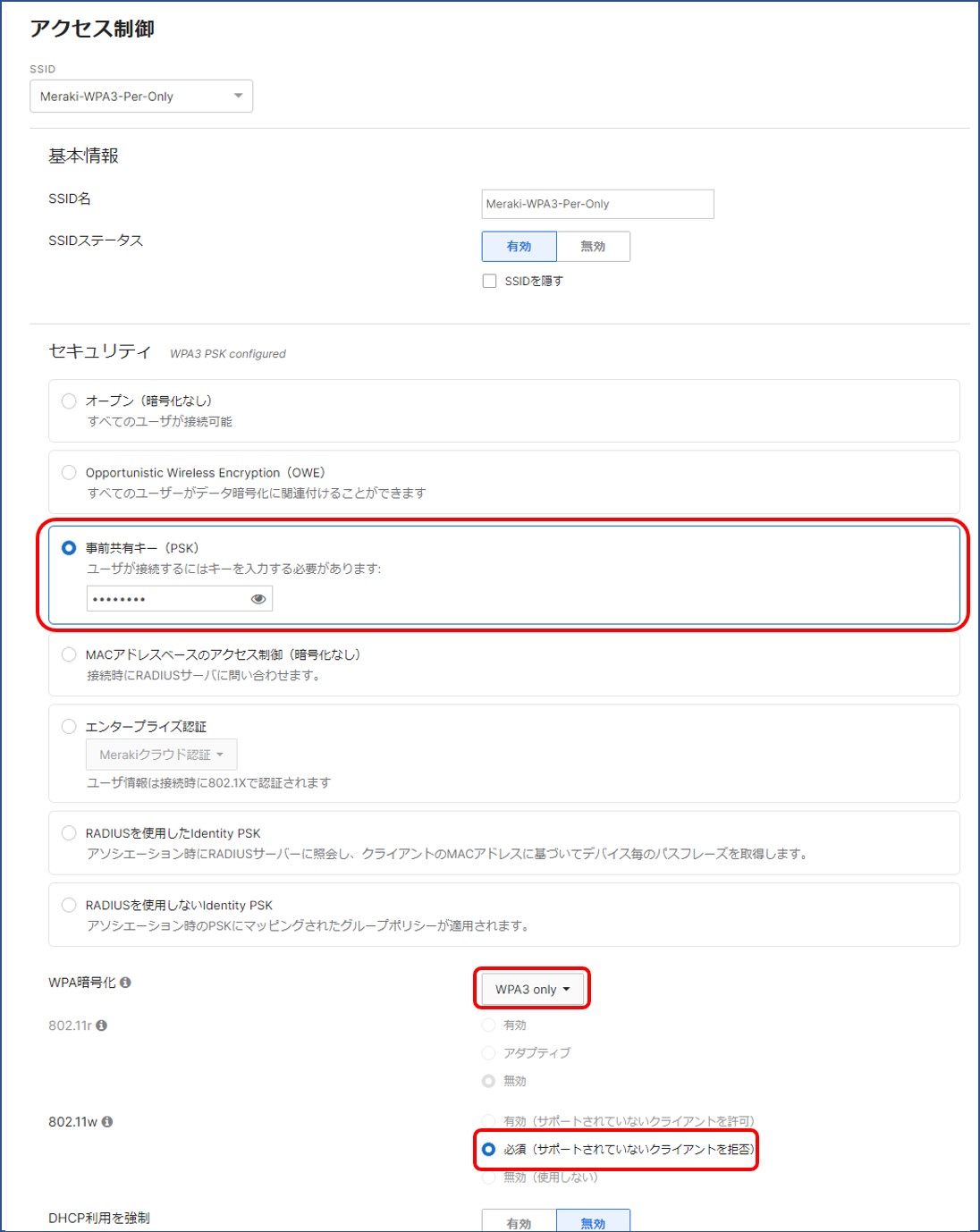Viewport: 980px width, 1232px height.
Task: Select RADIUSを使用しないIdentity PSK option
Action: pyautogui.click(x=69, y=905)
